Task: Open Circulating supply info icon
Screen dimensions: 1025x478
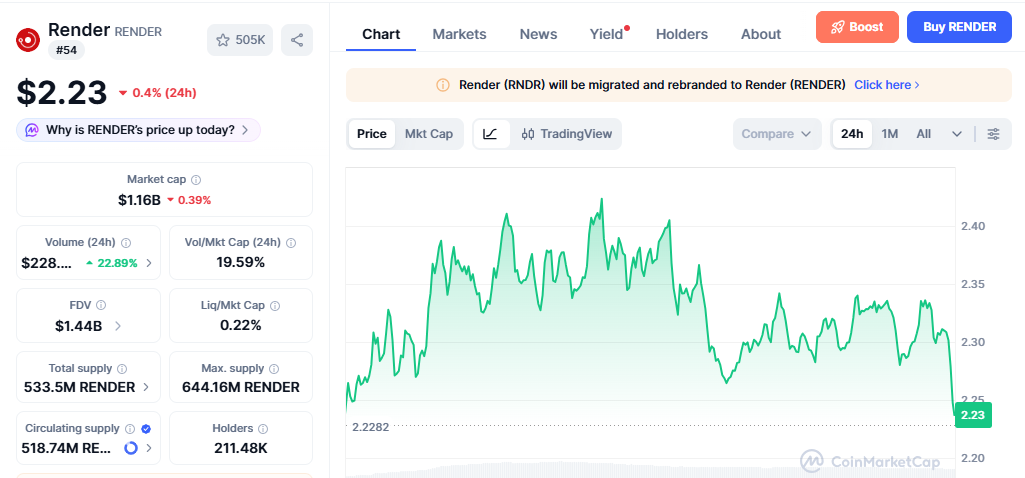Action: pos(129,429)
